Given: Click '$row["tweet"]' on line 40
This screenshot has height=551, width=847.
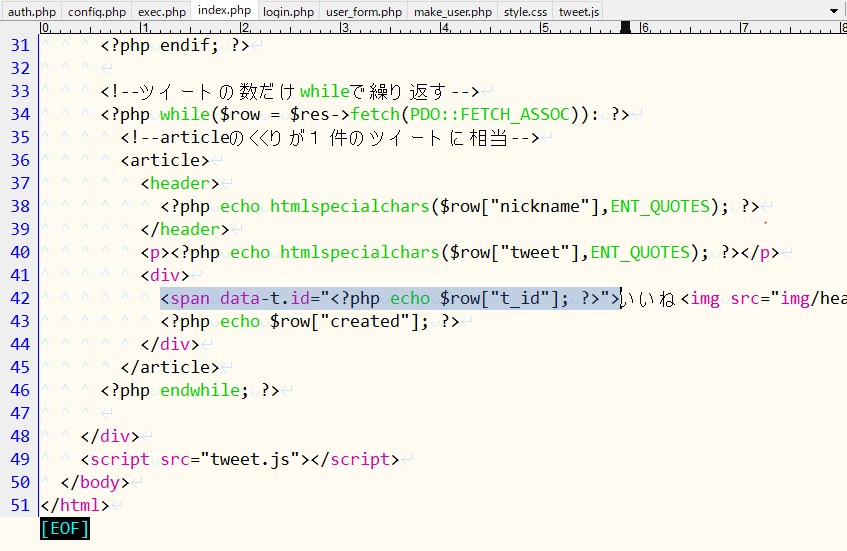Looking at the screenshot, I should pos(514,252).
